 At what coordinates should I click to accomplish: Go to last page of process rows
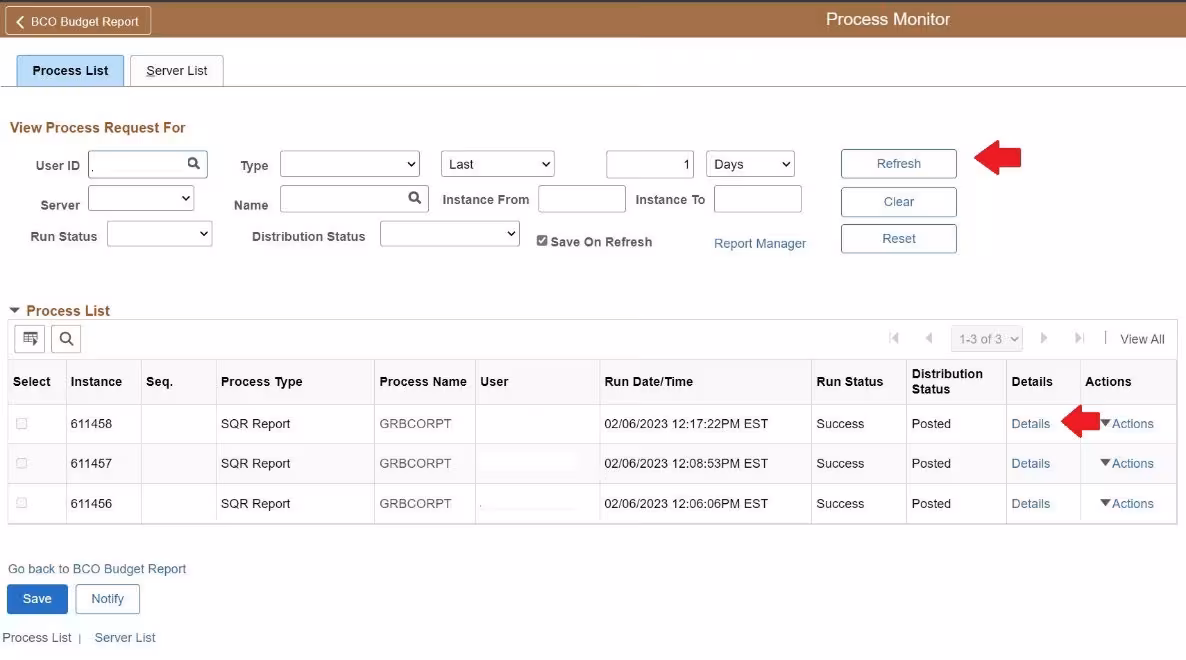pyautogui.click(x=1079, y=339)
